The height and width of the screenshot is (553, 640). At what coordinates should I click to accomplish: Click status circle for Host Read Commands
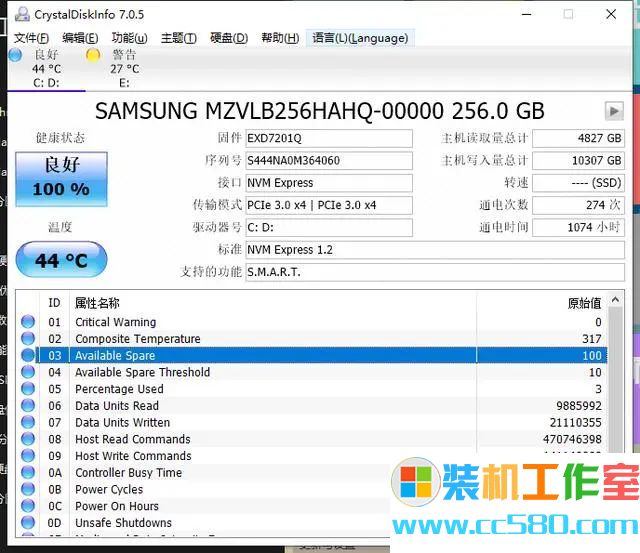28,439
